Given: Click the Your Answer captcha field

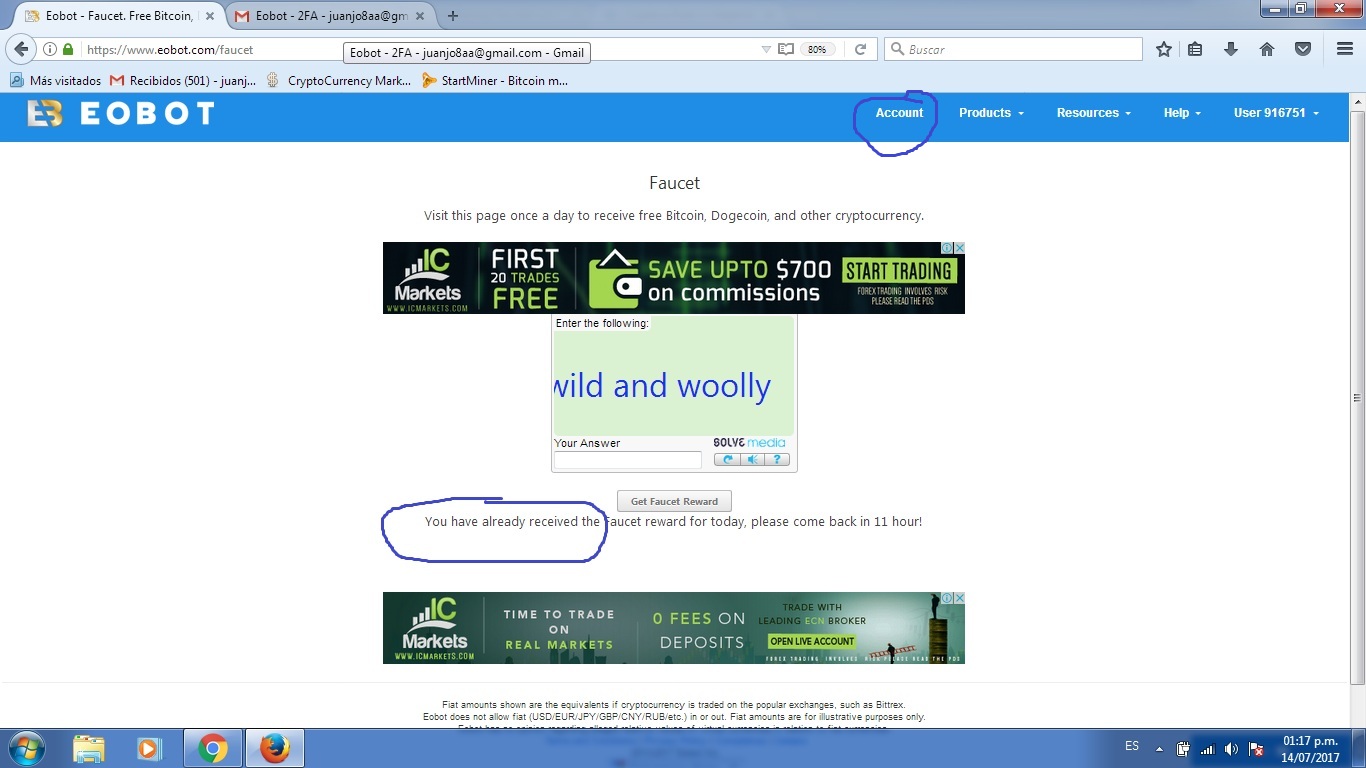Looking at the screenshot, I should point(628,460).
